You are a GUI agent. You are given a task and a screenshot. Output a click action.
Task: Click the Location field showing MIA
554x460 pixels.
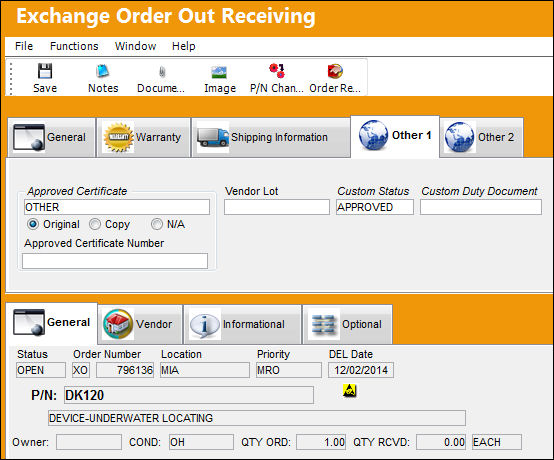tap(205, 370)
